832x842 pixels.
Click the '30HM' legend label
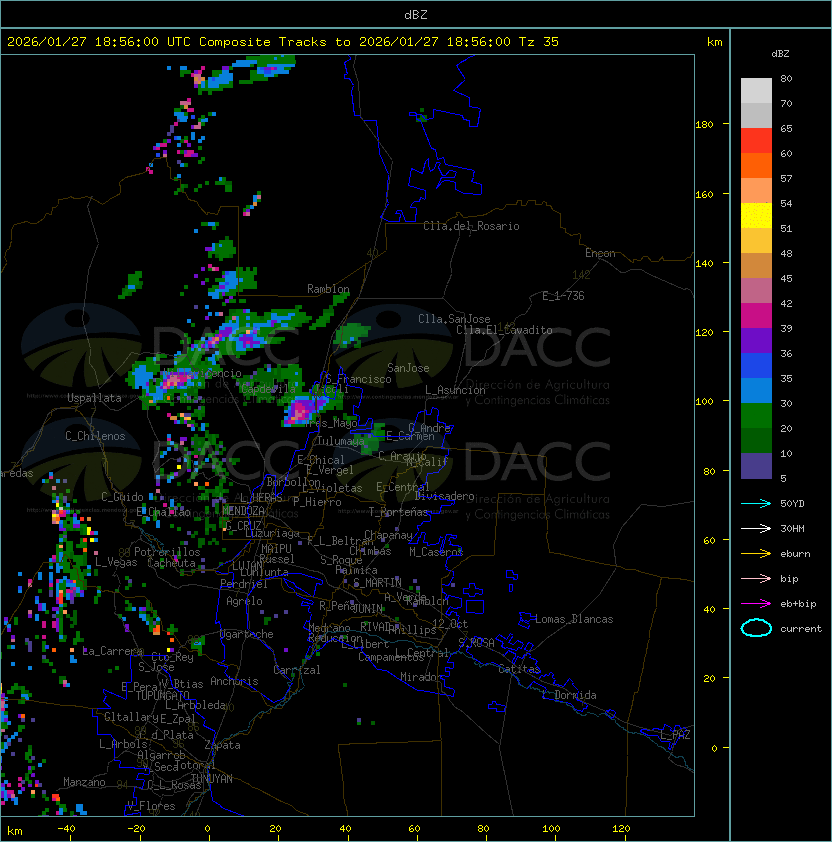pyautogui.click(x=792, y=528)
